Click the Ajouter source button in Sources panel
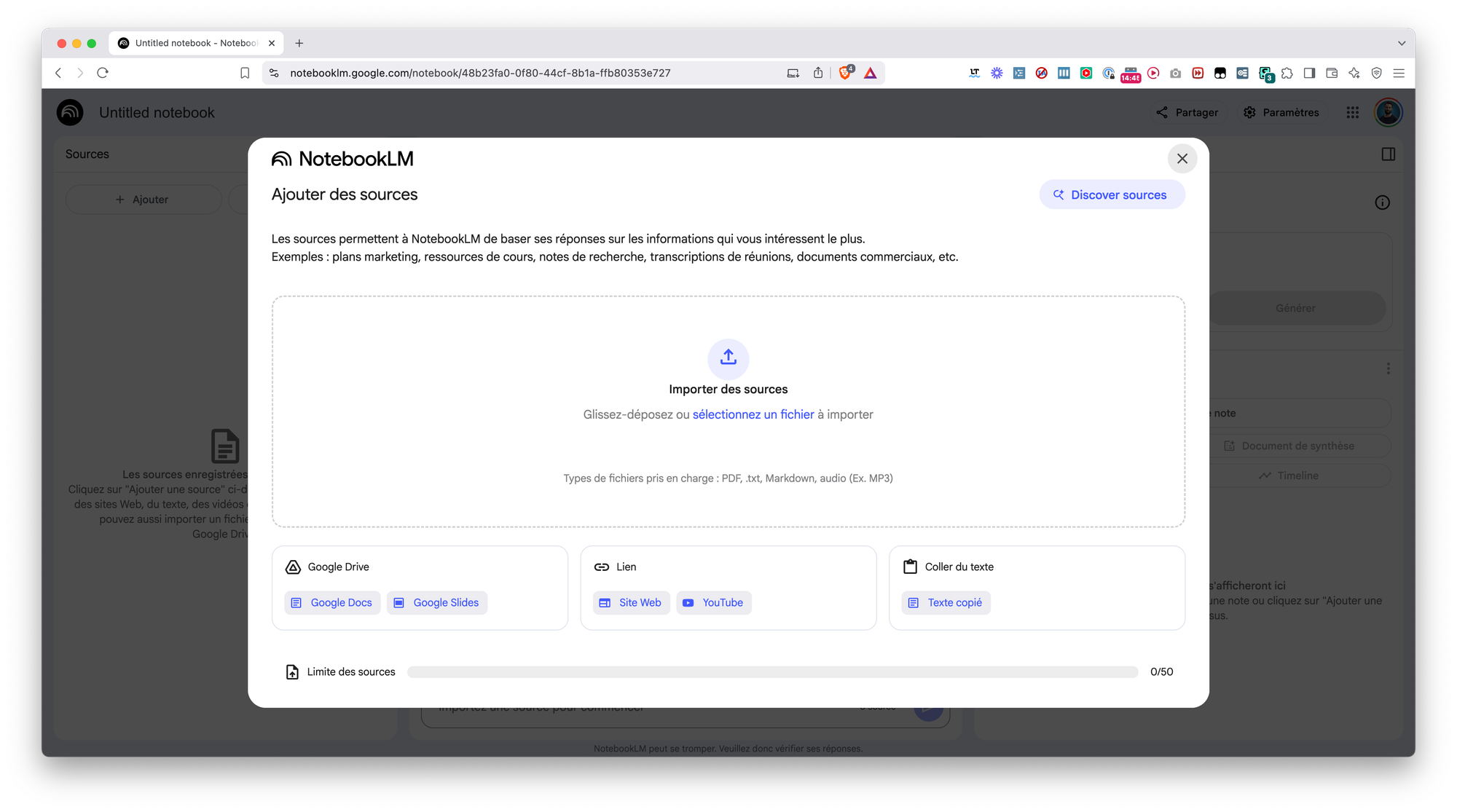This screenshot has height=812, width=1457. 143,199
